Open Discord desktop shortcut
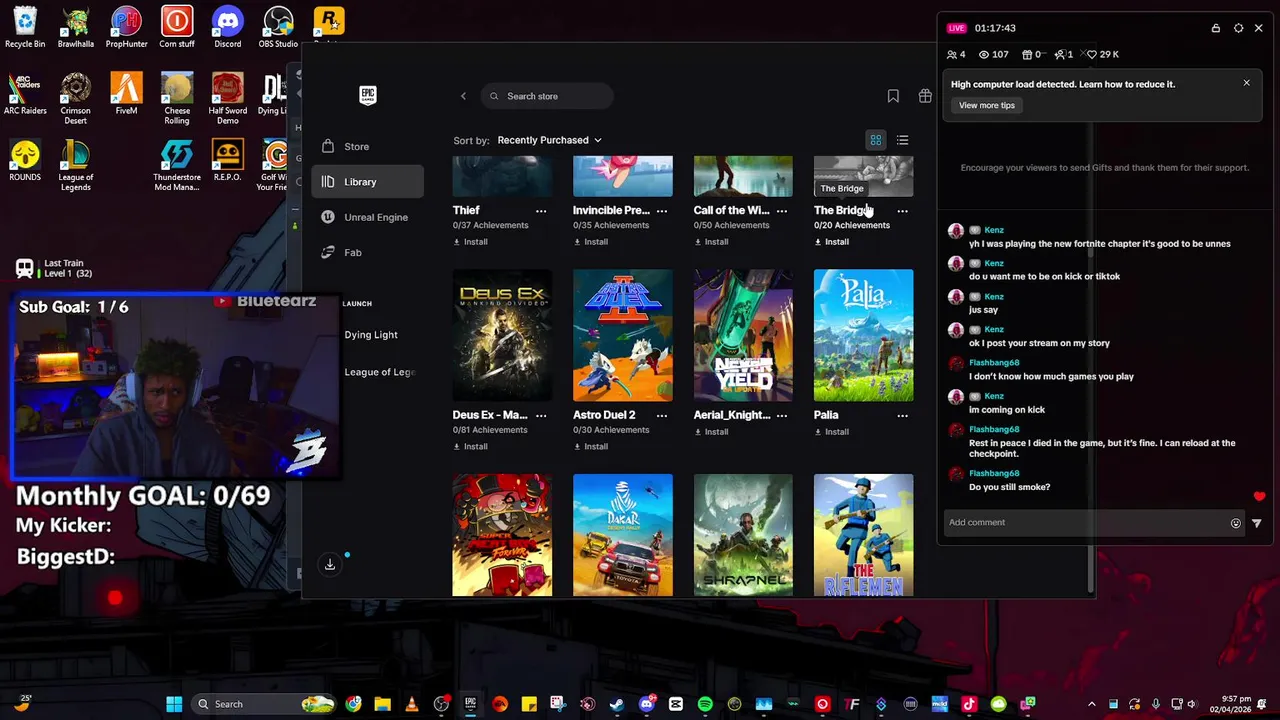1280x720 pixels. pos(227,27)
